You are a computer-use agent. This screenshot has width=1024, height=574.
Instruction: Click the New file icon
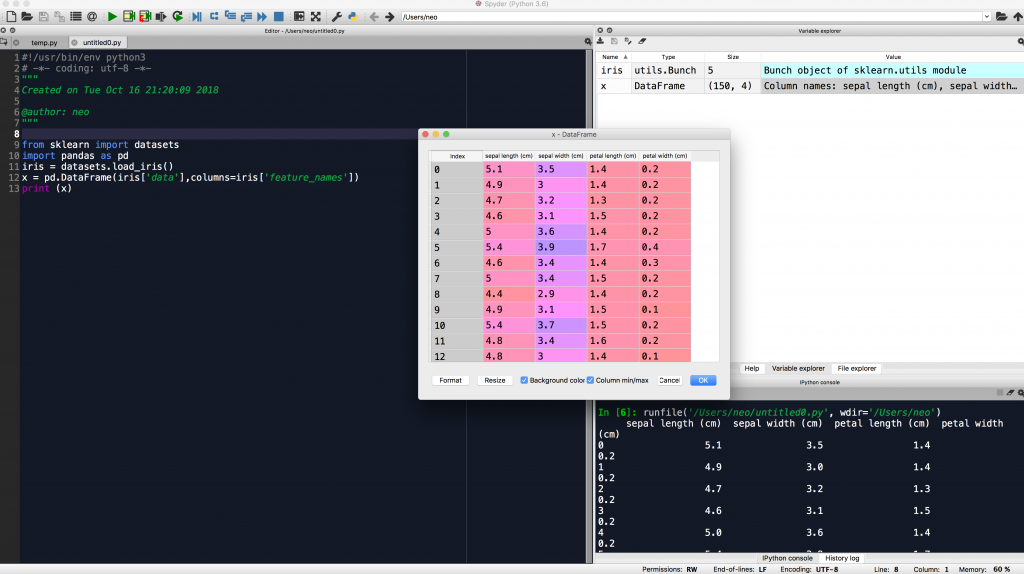click(x=11, y=16)
